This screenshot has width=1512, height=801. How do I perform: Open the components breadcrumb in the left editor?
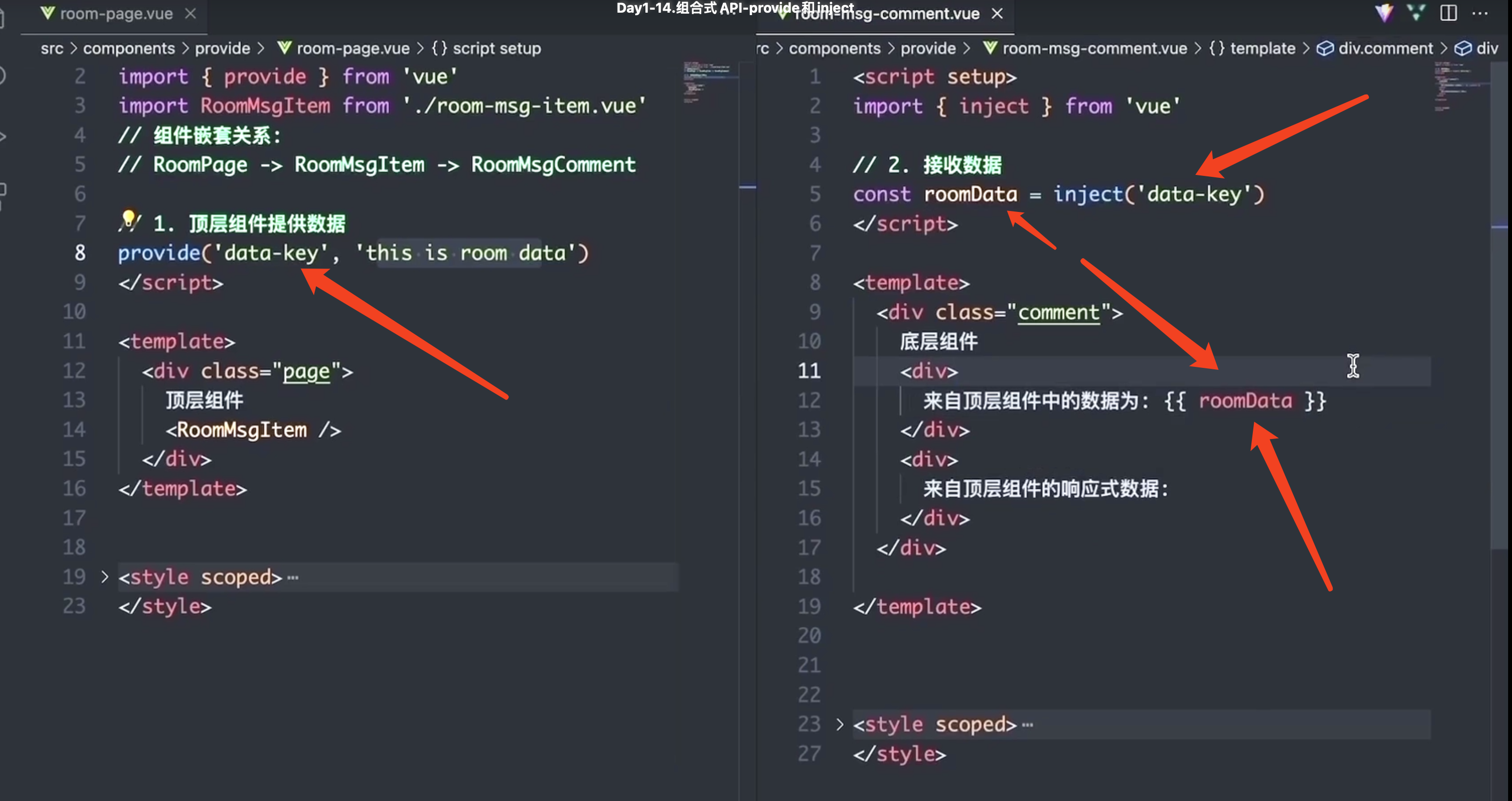[129, 48]
